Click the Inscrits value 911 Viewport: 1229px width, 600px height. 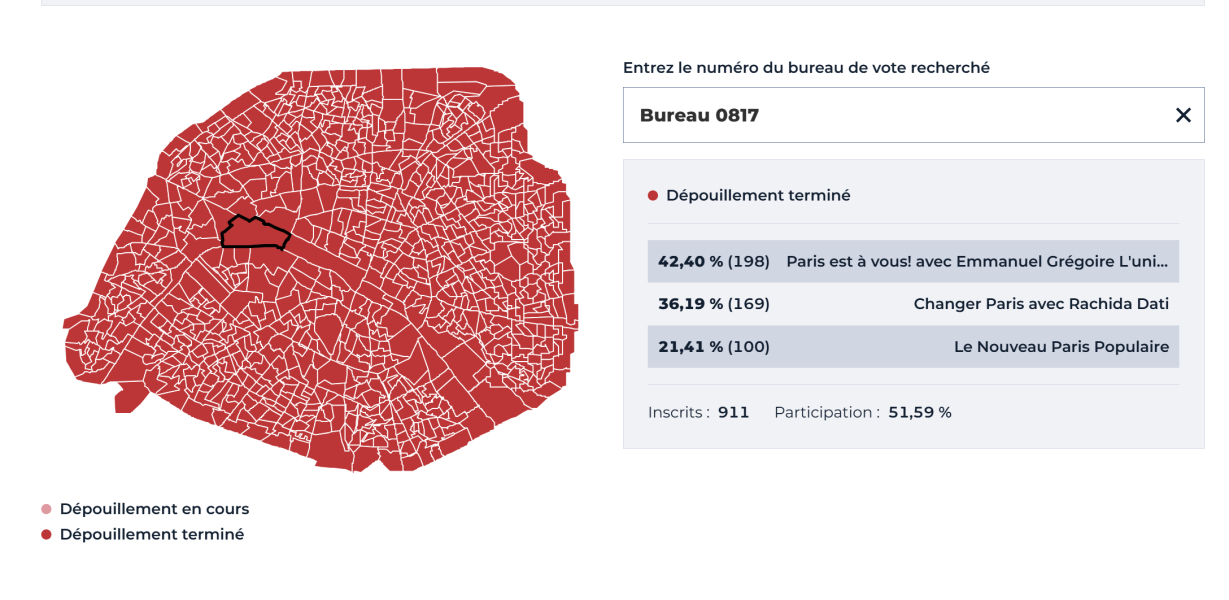(x=733, y=412)
